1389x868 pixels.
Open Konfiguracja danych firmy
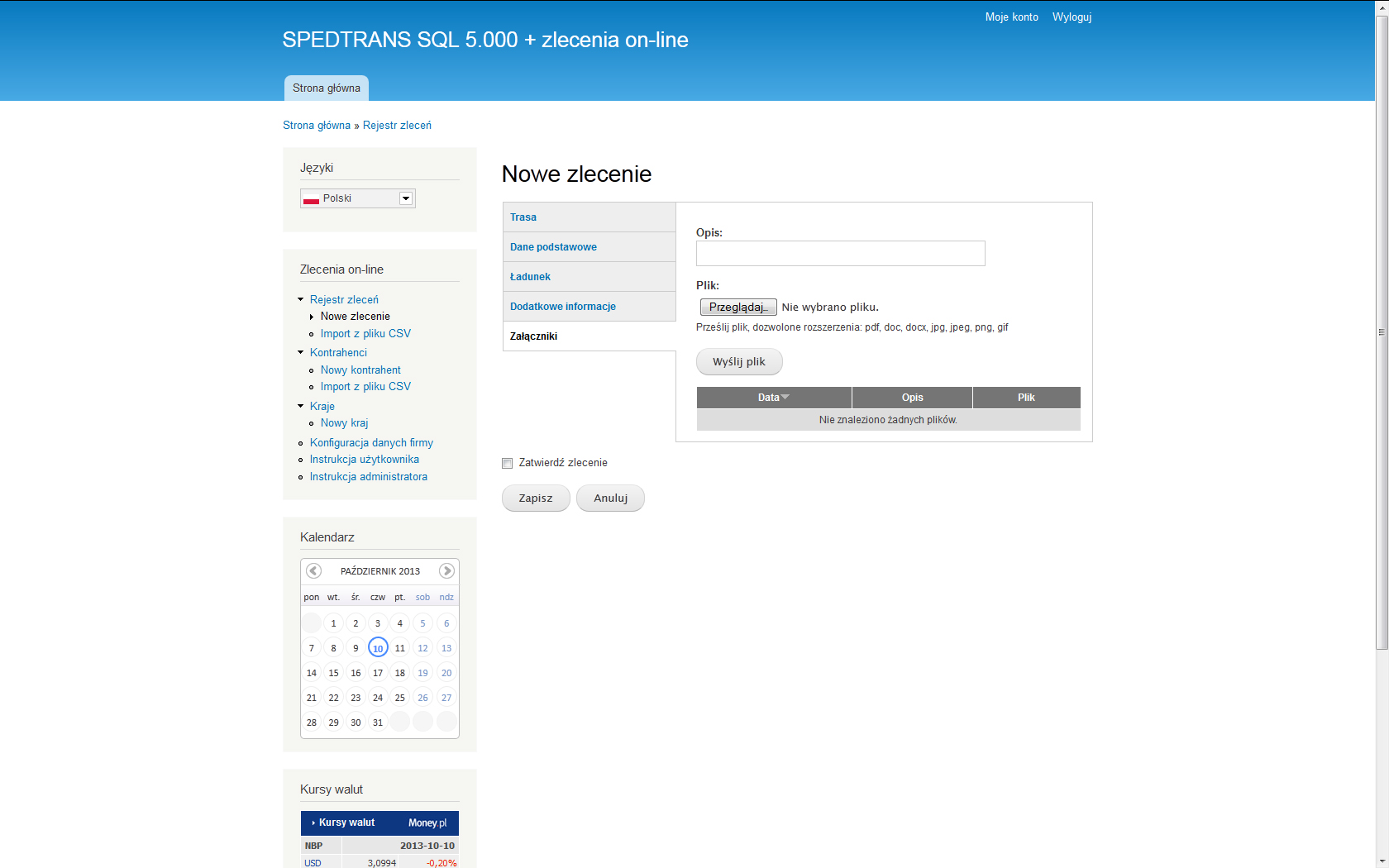pyautogui.click(x=371, y=443)
